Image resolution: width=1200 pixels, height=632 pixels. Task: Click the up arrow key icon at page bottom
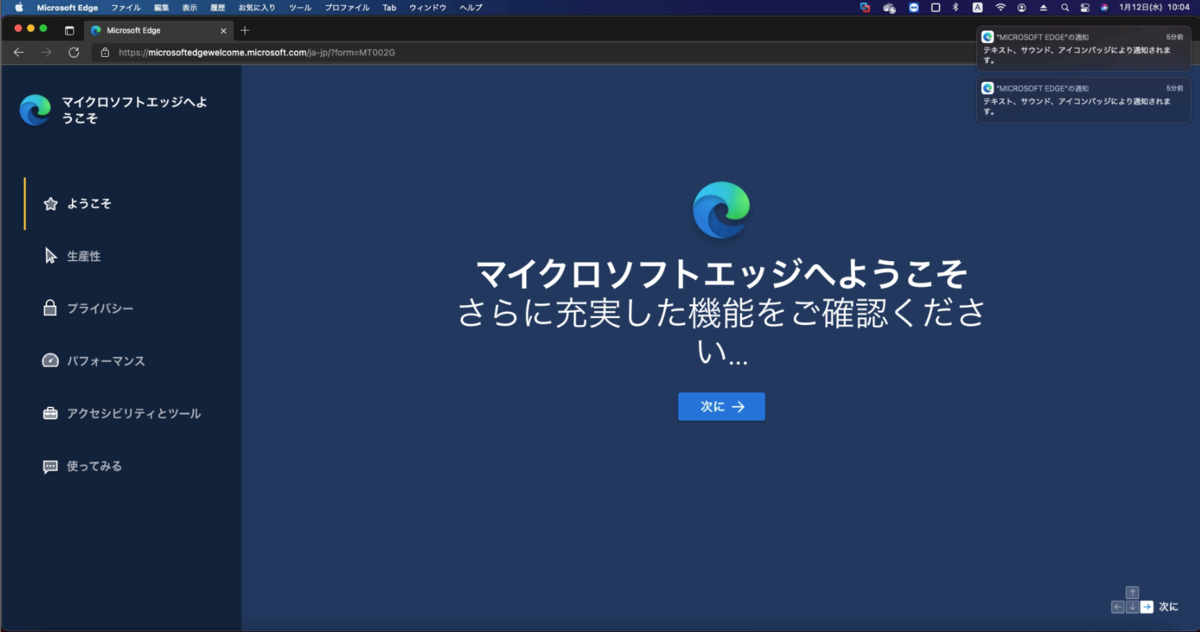pos(1132,592)
